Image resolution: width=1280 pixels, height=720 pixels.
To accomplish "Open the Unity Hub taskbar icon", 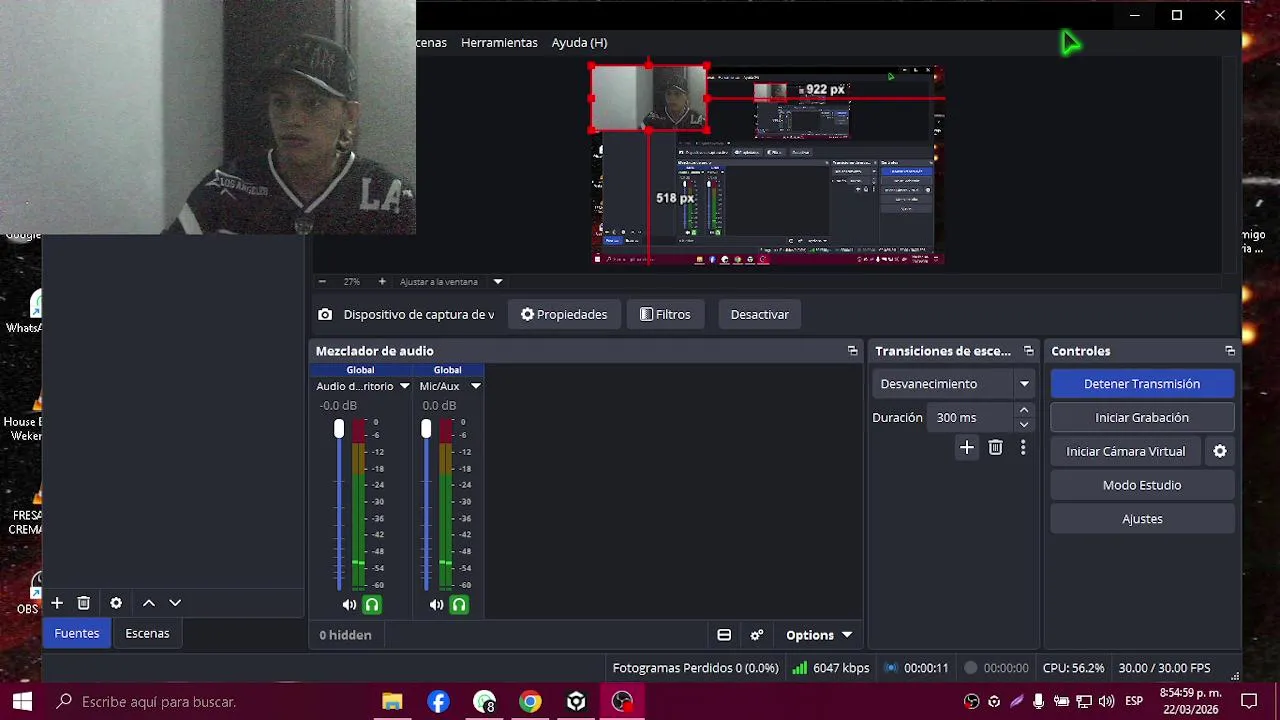I will (x=576, y=702).
